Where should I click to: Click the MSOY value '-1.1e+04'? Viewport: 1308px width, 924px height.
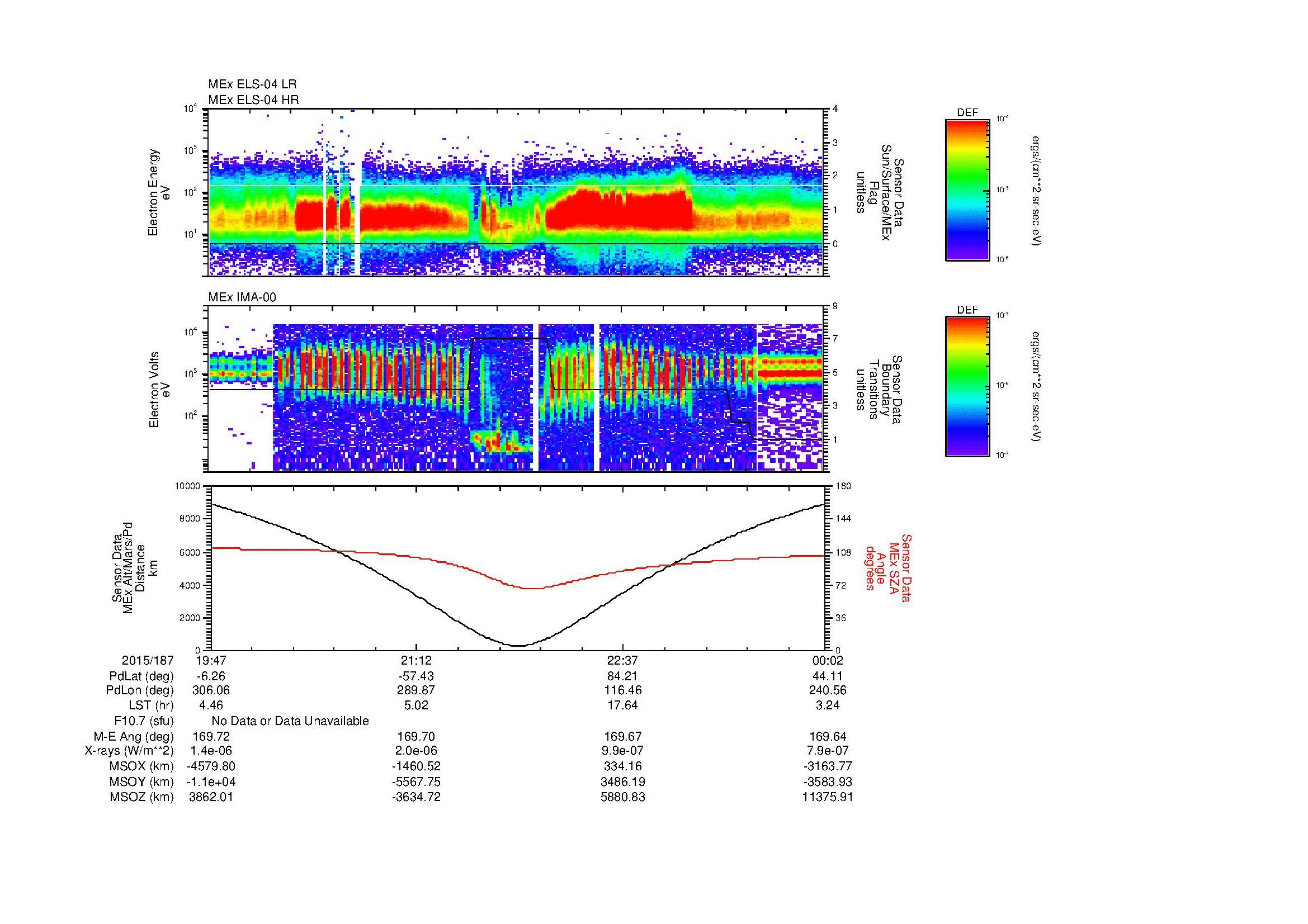pyautogui.click(x=211, y=781)
